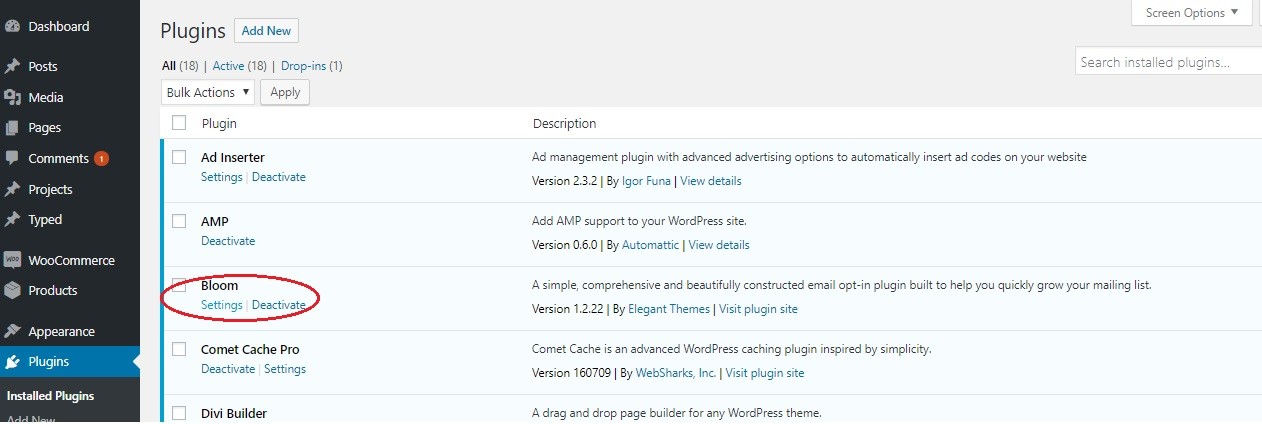The image size is (1262, 424).
Task: Click the Plugins plug icon
Action: 13,362
